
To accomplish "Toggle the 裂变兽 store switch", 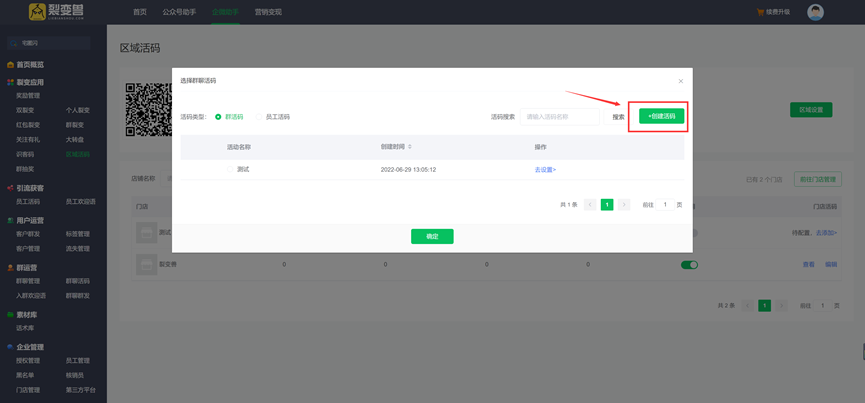I will (x=689, y=265).
